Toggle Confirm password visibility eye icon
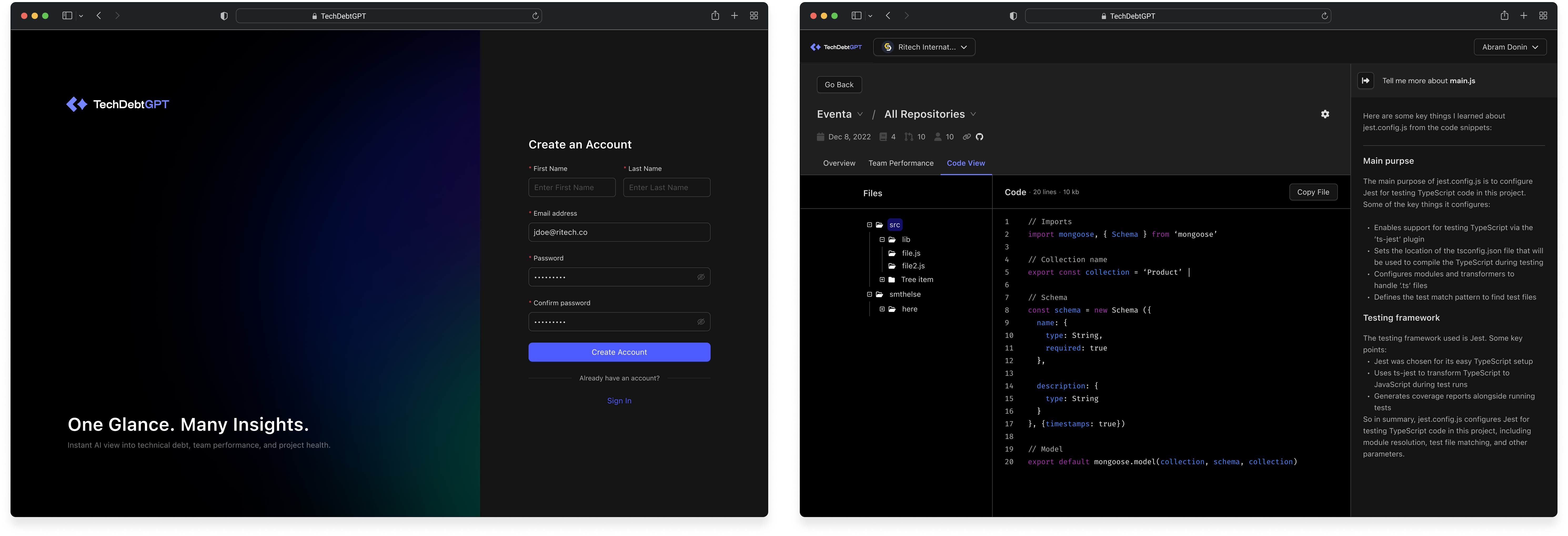The image size is (1568, 536). pos(701,322)
